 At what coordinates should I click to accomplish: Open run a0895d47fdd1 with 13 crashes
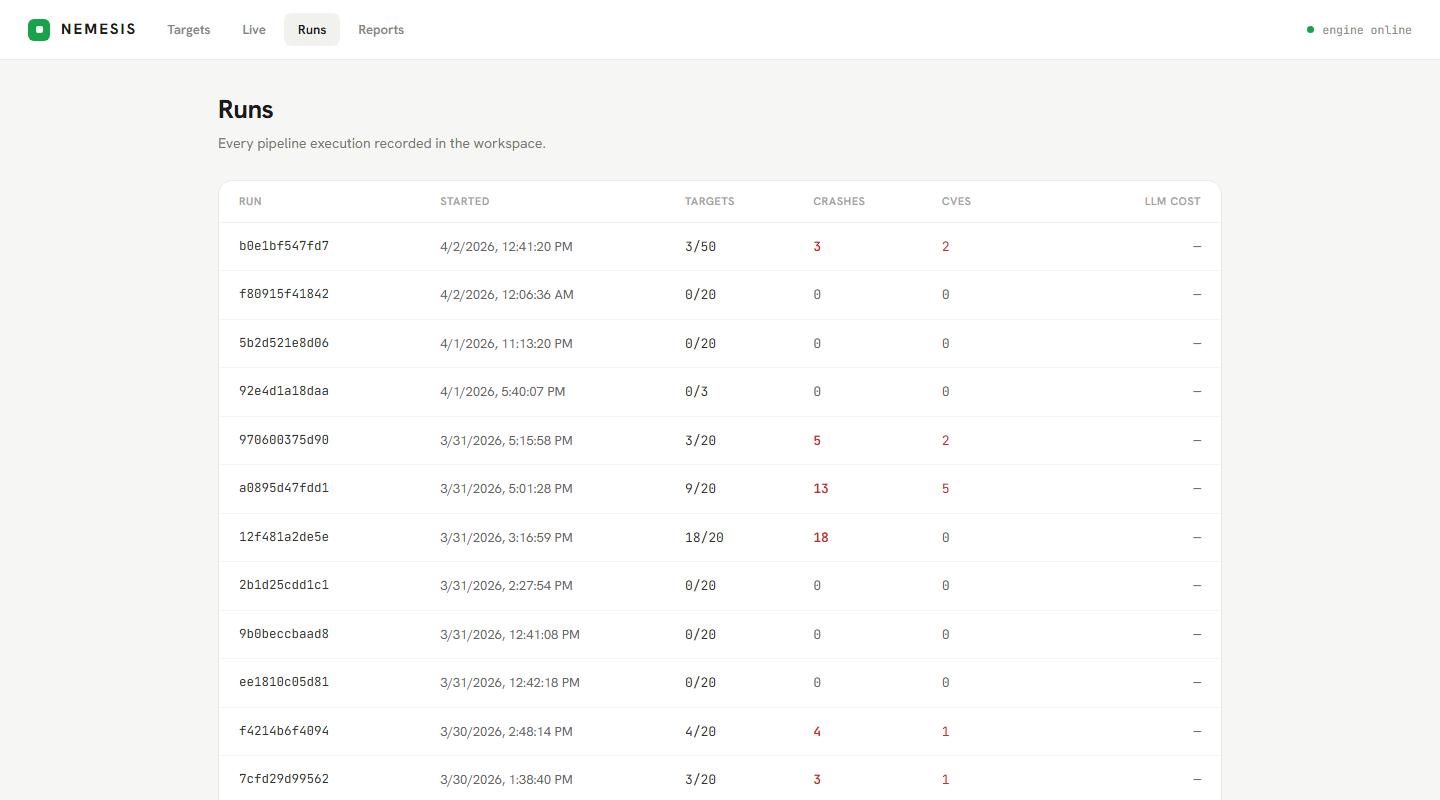[x=720, y=489]
